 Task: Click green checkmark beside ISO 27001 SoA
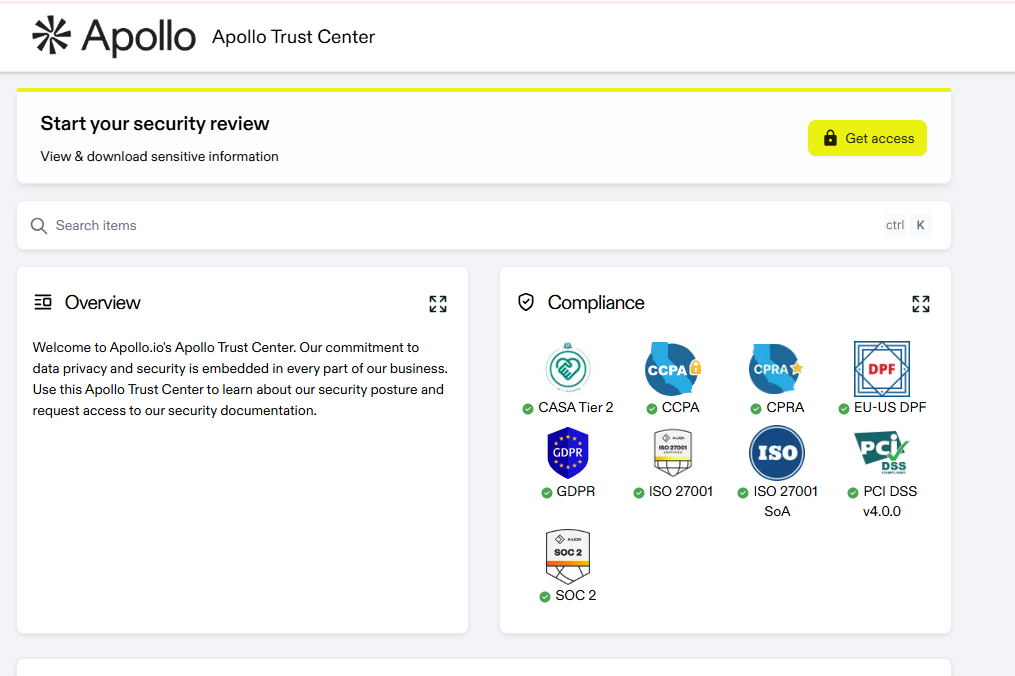(743, 493)
